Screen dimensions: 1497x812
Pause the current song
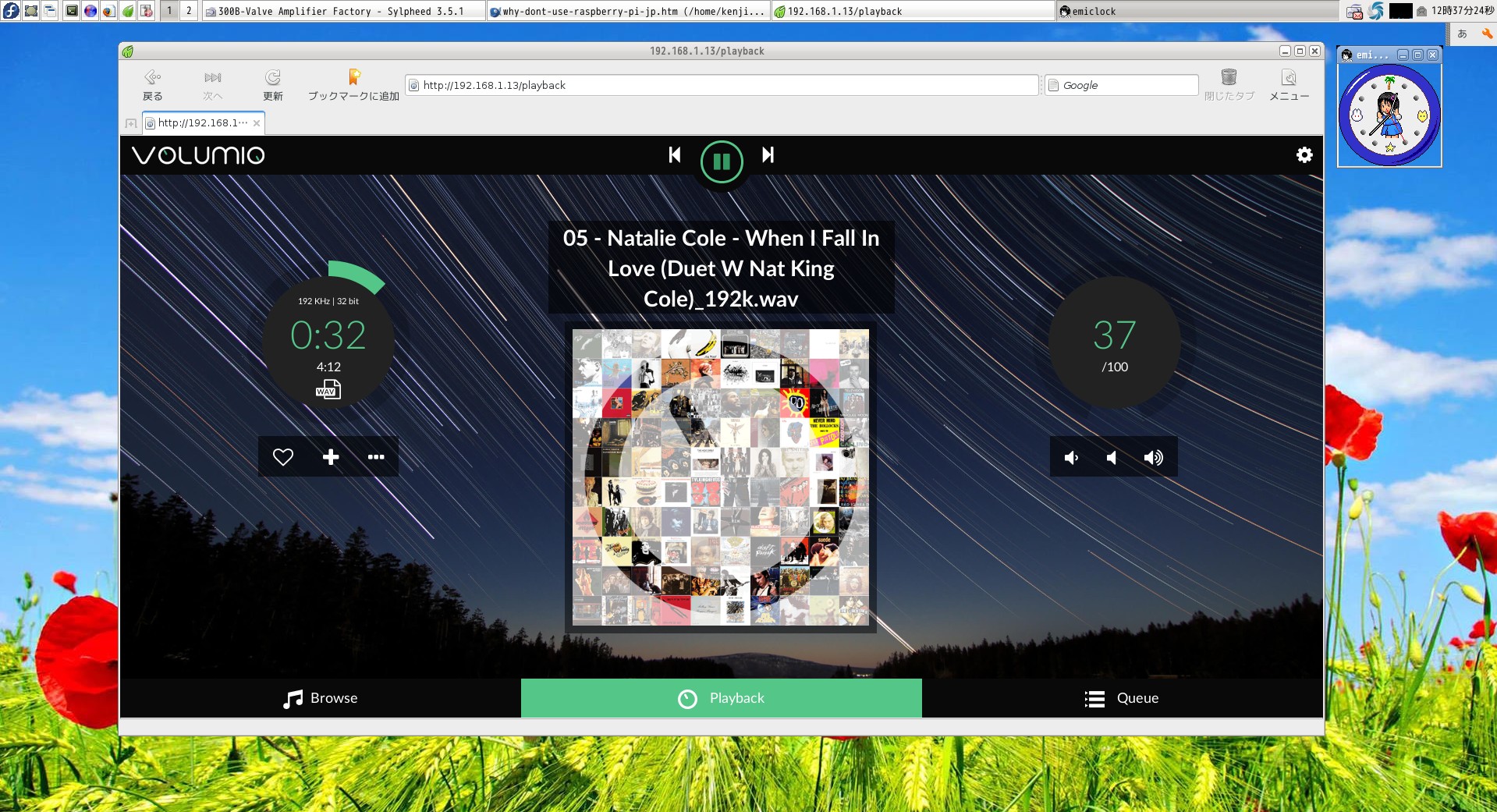tap(722, 161)
